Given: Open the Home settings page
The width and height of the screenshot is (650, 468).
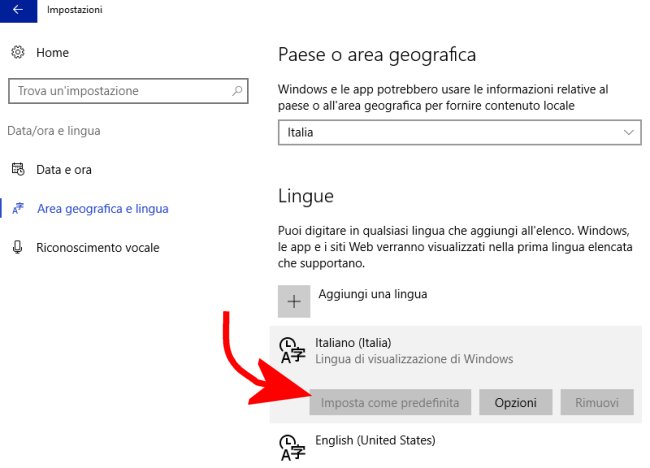Looking at the screenshot, I should point(53,53).
